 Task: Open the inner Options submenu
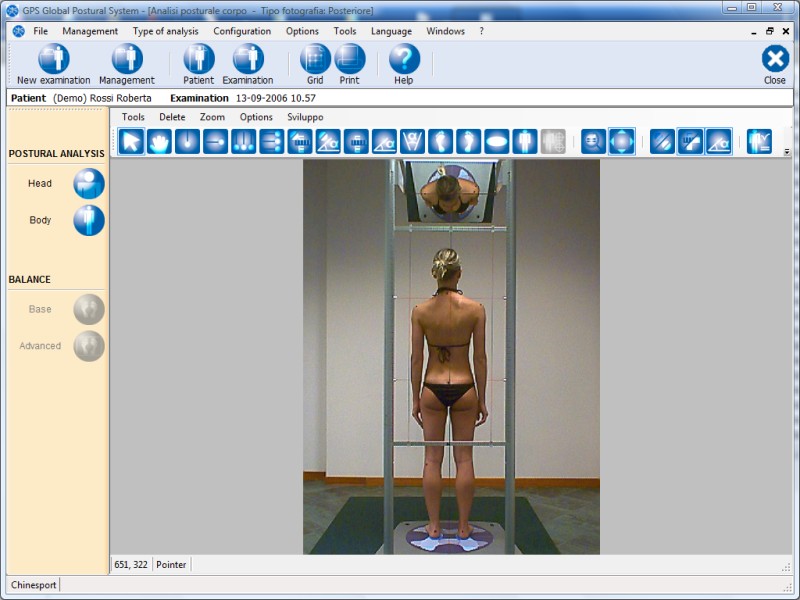click(256, 117)
